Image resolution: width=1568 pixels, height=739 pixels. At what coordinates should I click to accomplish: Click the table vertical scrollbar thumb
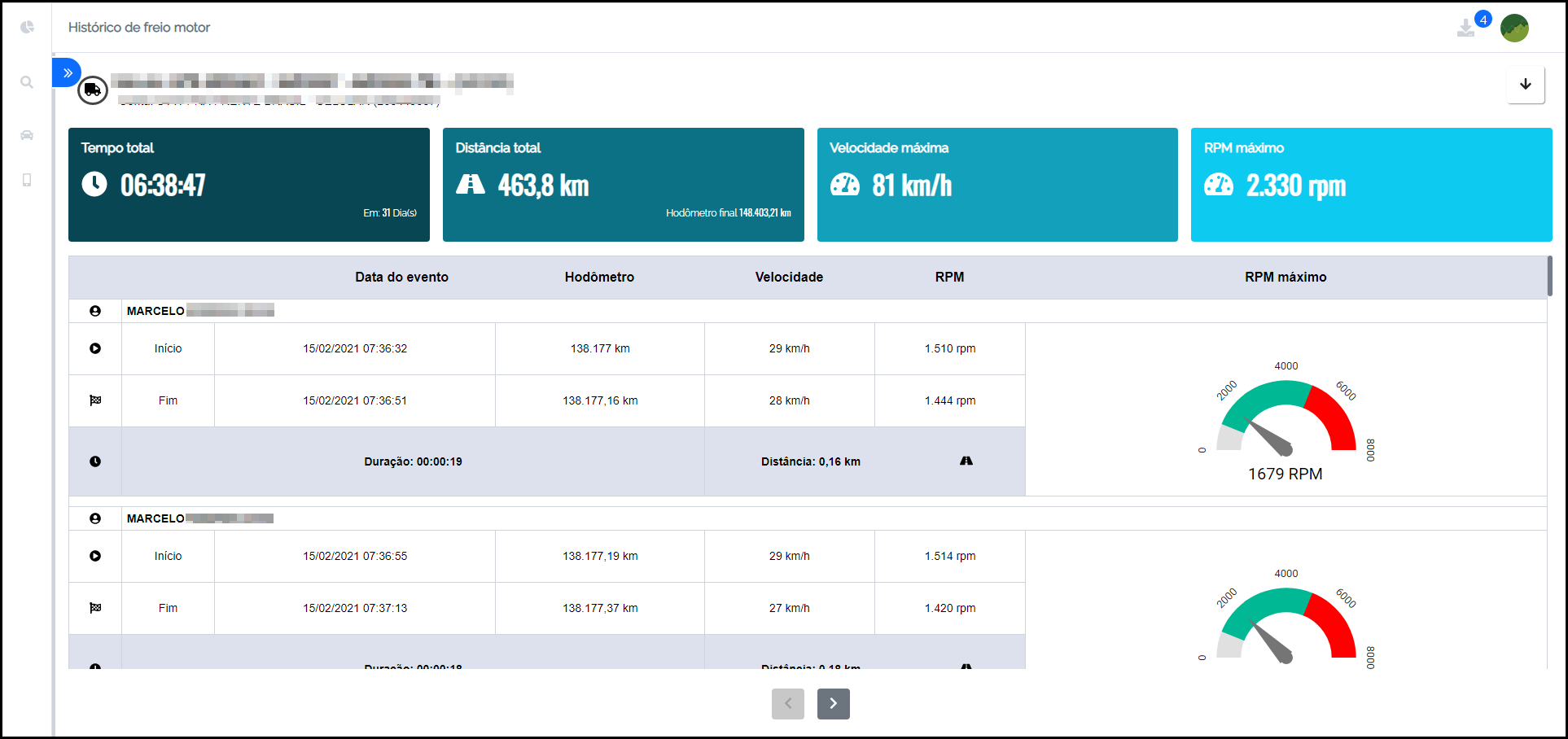pos(1549,277)
